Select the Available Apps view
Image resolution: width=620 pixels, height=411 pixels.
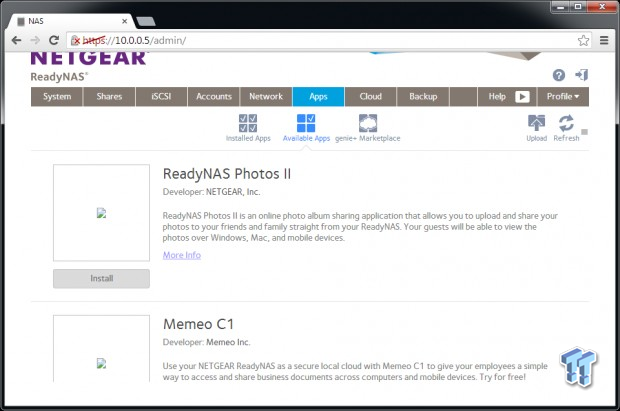tap(306, 128)
